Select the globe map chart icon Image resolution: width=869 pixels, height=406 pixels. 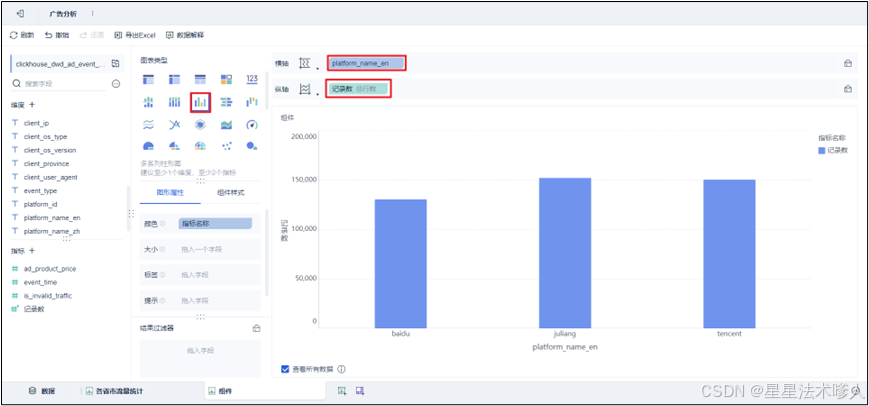[x=200, y=146]
